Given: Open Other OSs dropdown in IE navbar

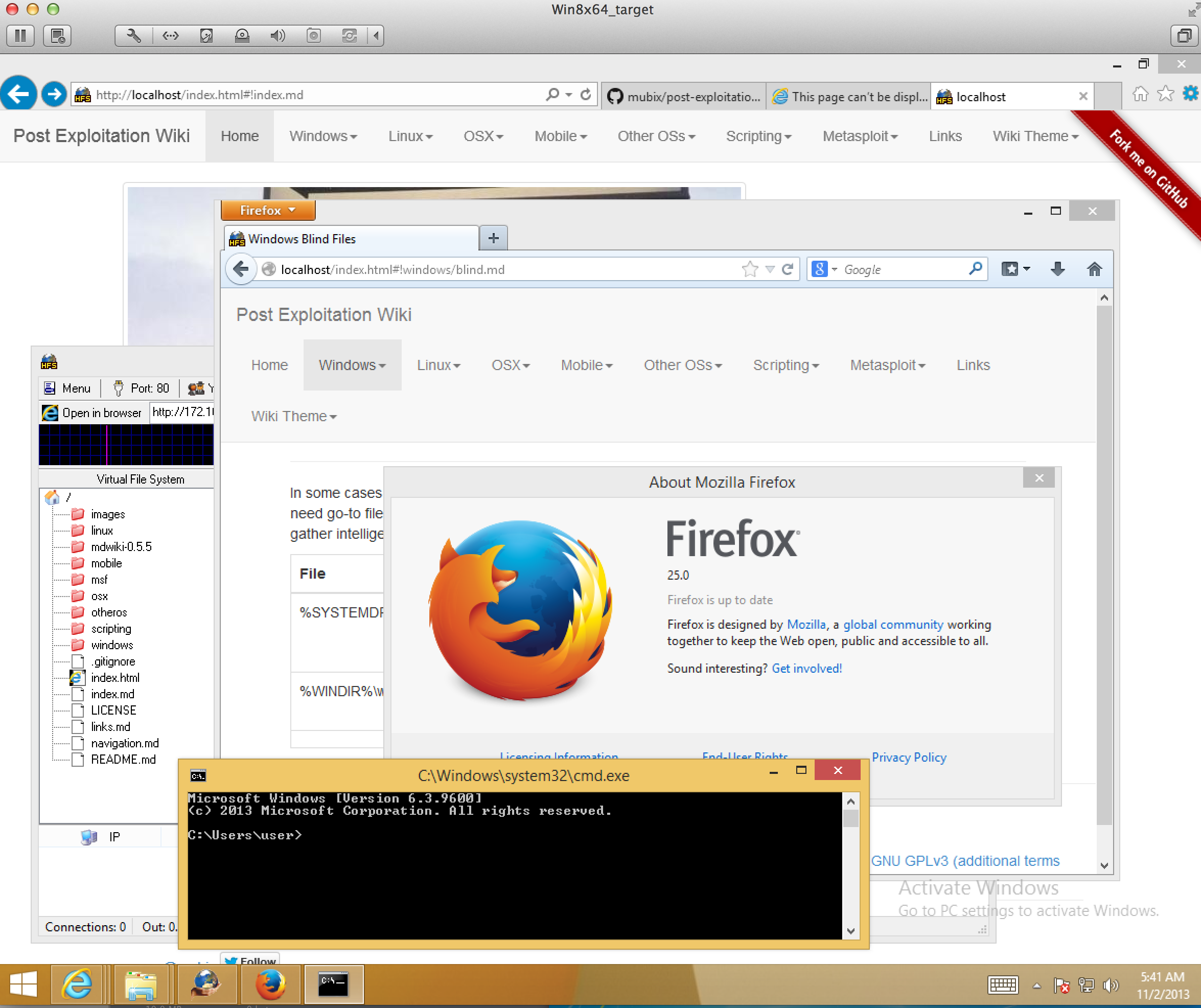Looking at the screenshot, I should [656, 136].
